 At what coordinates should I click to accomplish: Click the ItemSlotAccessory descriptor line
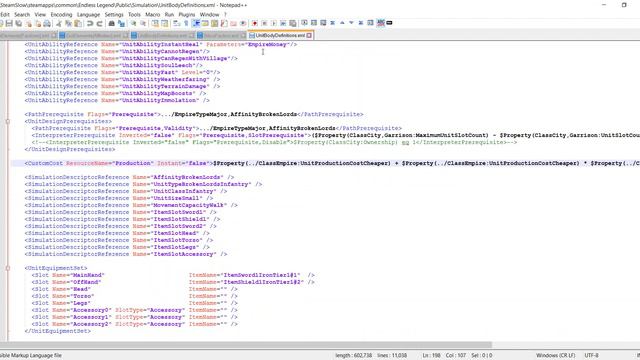(x=126, y=254)
